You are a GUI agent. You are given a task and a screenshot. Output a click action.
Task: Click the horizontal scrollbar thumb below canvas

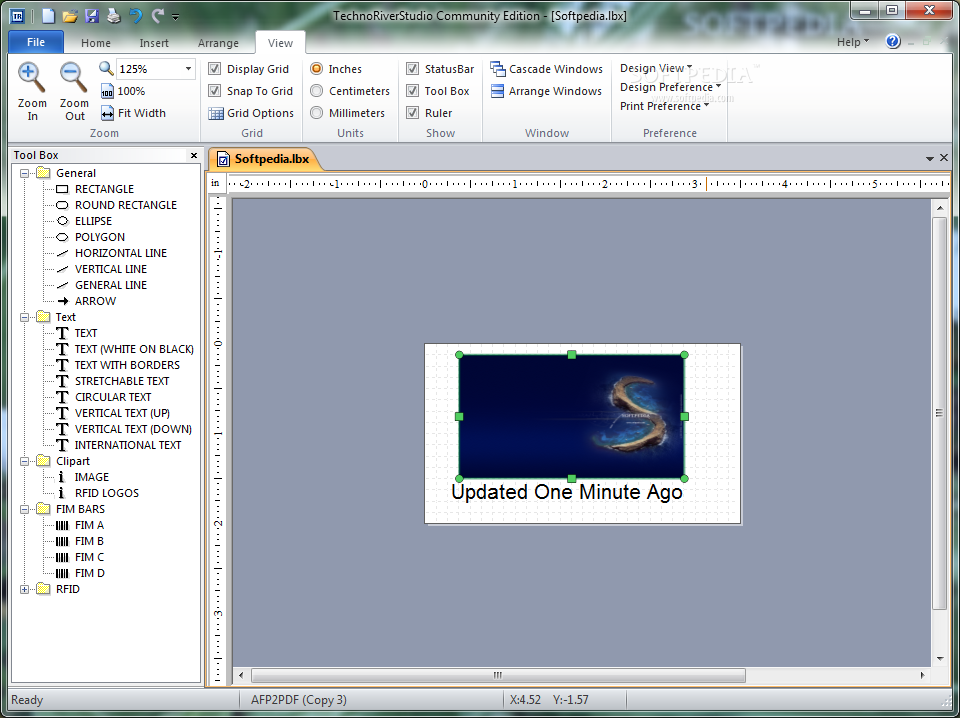[498, 675]
